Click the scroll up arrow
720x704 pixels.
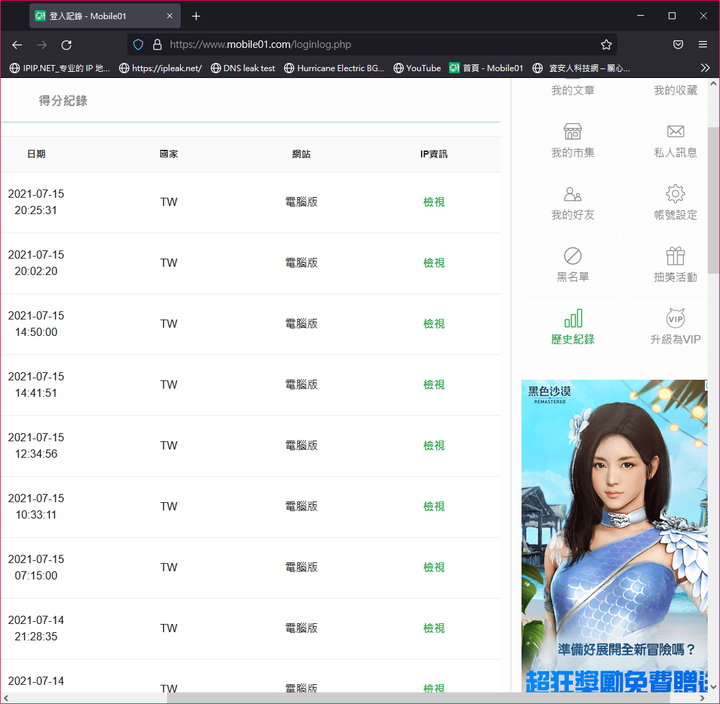point(713,84)
